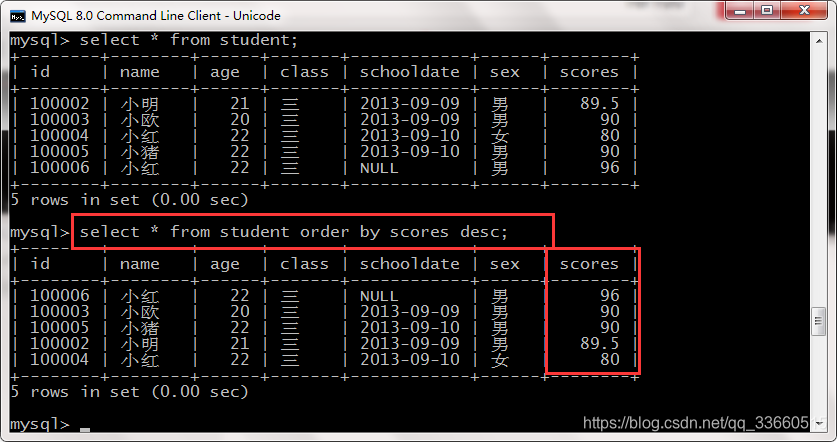Click the window title 'MySQL 8.0 Command Line Client - Unicode'

pos(155,16)
